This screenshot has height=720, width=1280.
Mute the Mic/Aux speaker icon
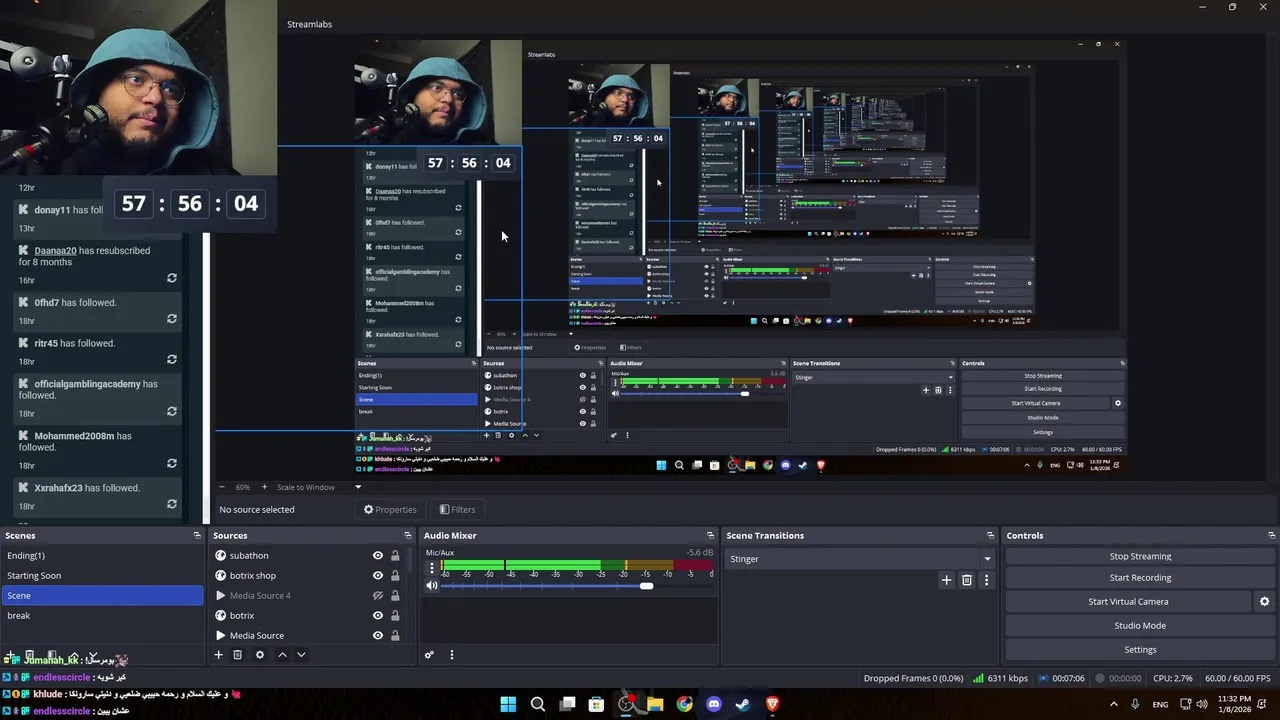click(432, 586)
